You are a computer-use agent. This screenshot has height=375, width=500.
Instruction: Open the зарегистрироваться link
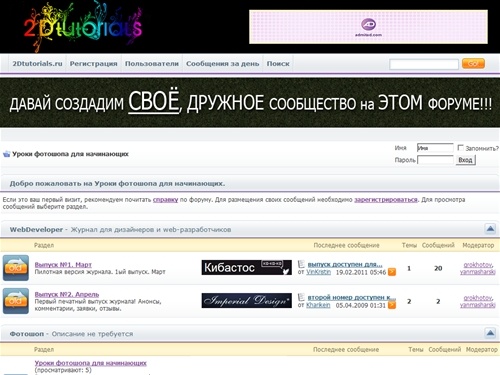(x=386, y=200)
